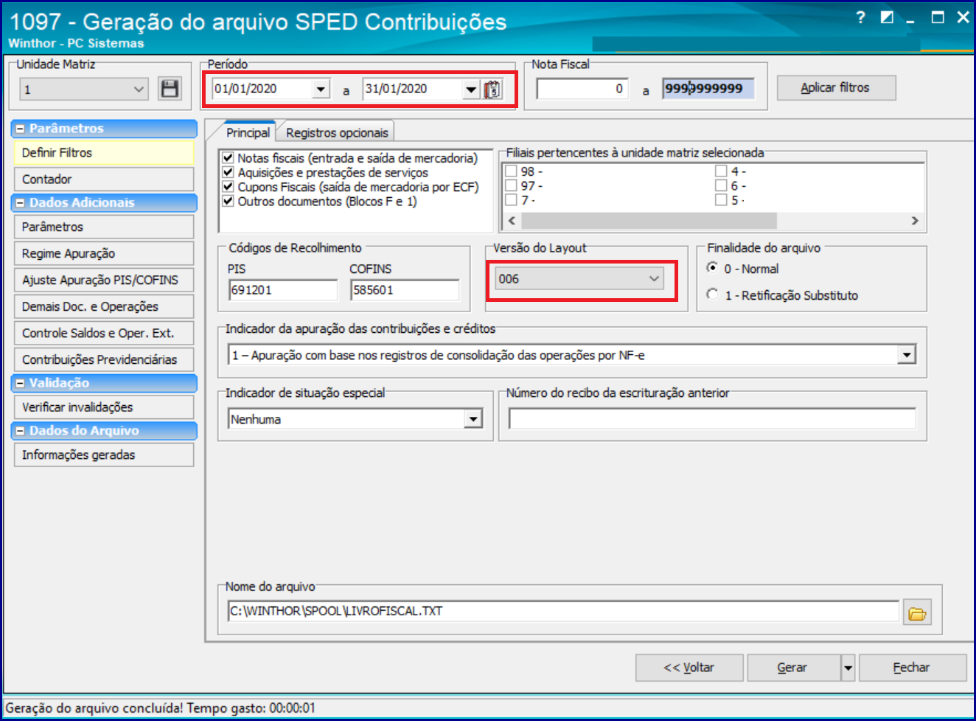Open Contribuições Previdenciárias item
Viewport: 976px width, 721px height.
(104, 360)
